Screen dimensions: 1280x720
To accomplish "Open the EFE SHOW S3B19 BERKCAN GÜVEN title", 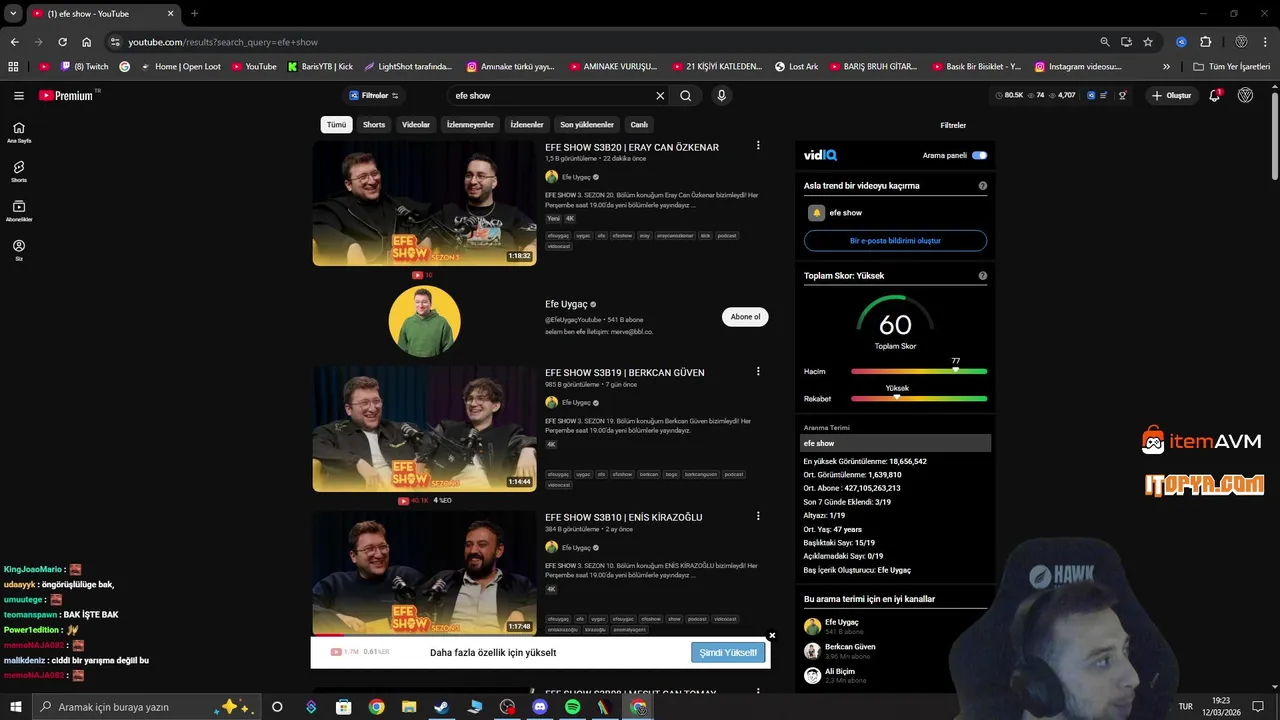I will coord(625,373).
